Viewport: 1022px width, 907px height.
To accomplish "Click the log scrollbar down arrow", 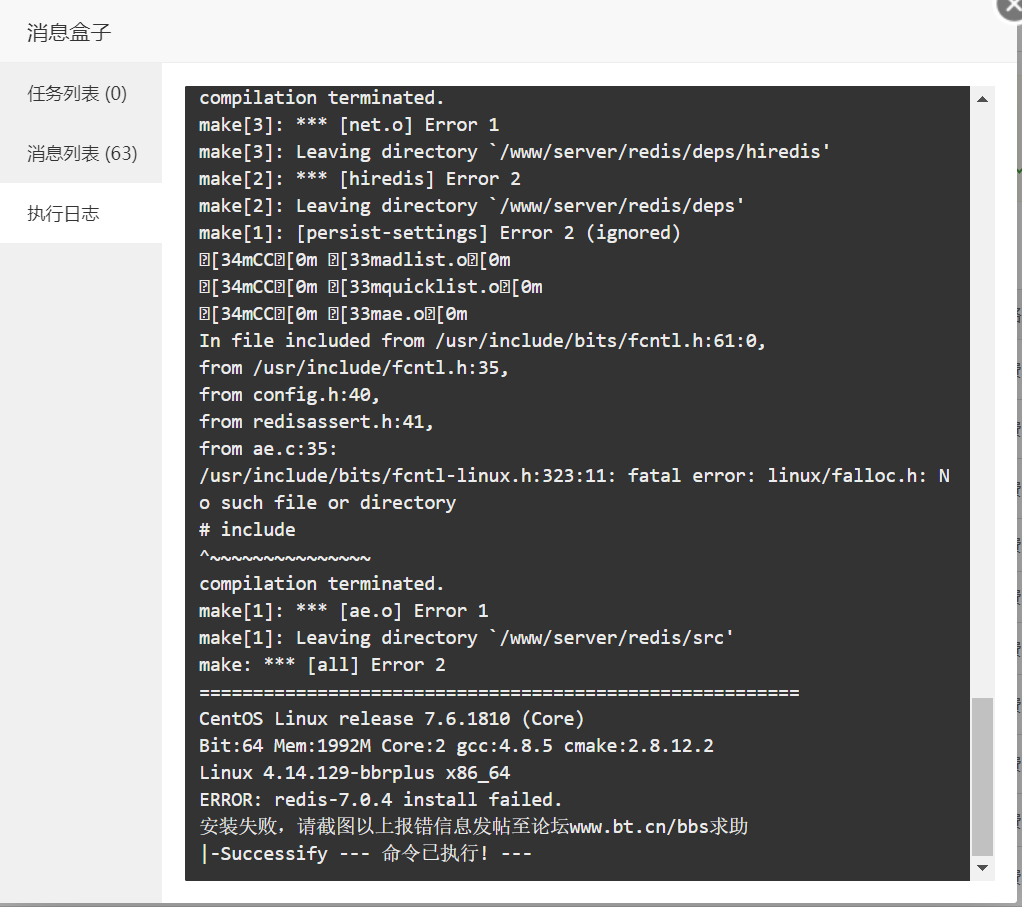I will click(x=982, y=868).
